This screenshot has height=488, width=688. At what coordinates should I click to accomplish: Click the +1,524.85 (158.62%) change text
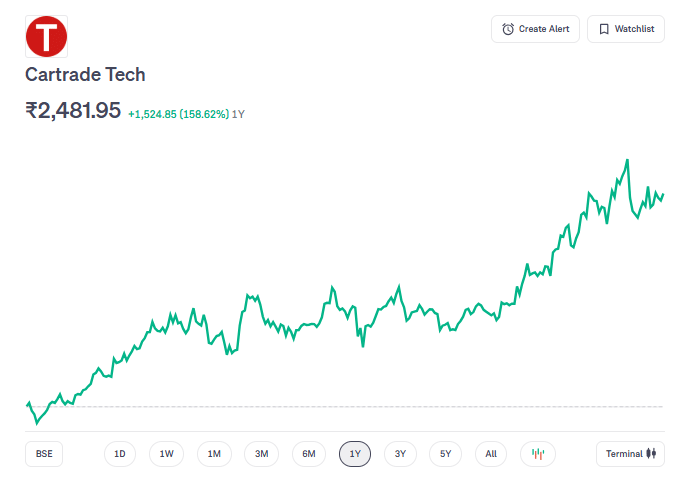pos(178,114)
